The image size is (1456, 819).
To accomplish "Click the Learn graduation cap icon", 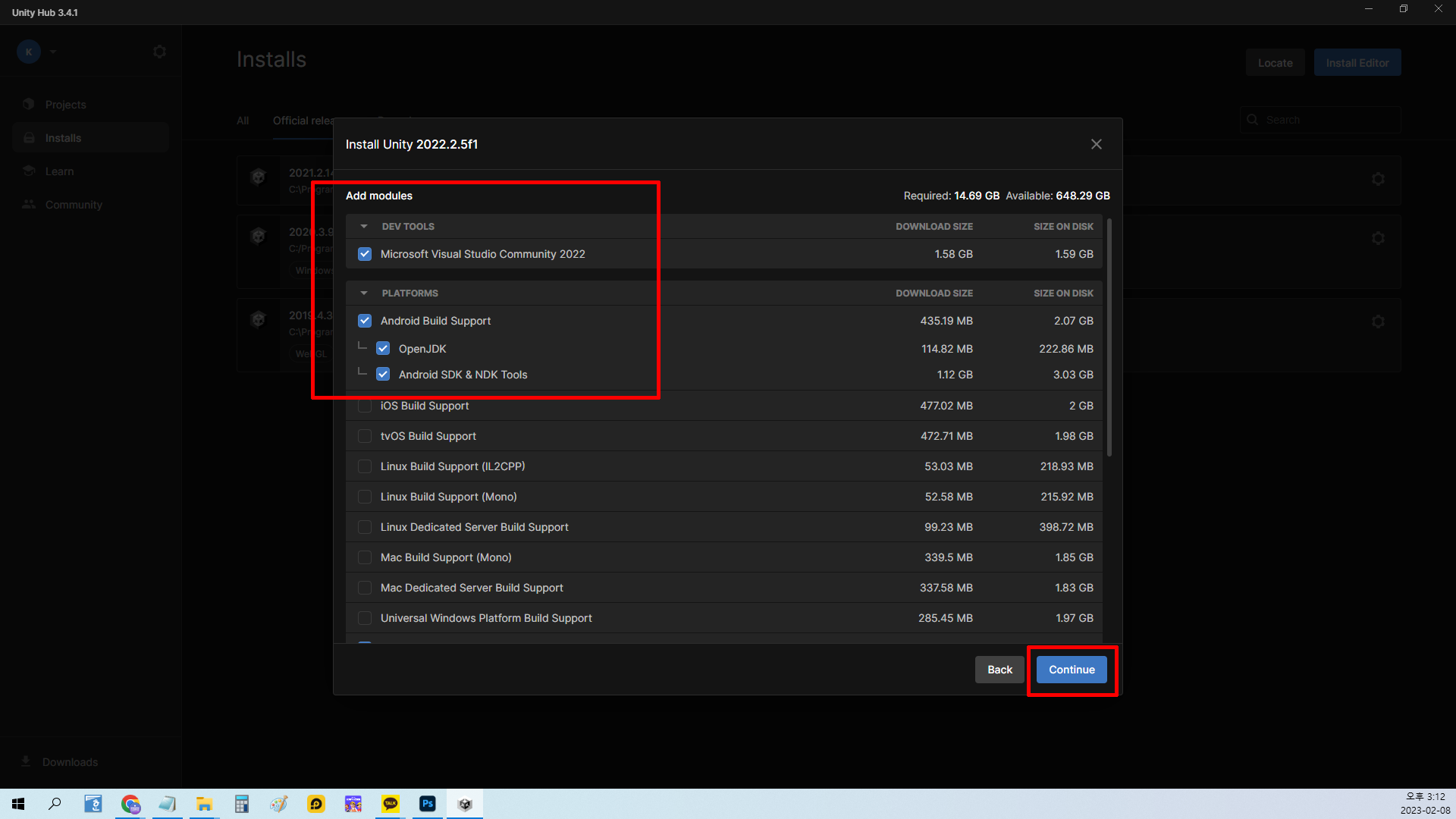I will [29, 171].
